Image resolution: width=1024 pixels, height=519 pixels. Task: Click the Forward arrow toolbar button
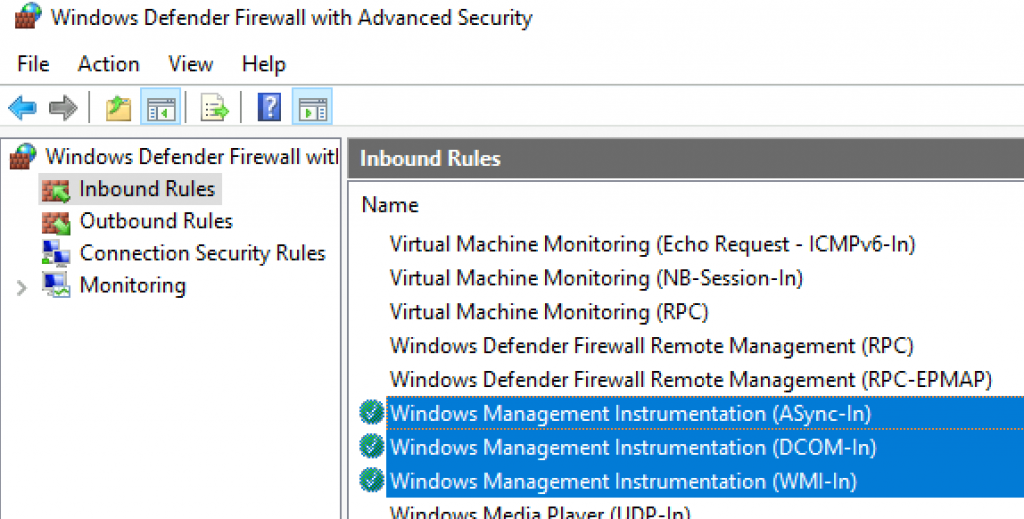pyautogui.click(x=63, y=107)
